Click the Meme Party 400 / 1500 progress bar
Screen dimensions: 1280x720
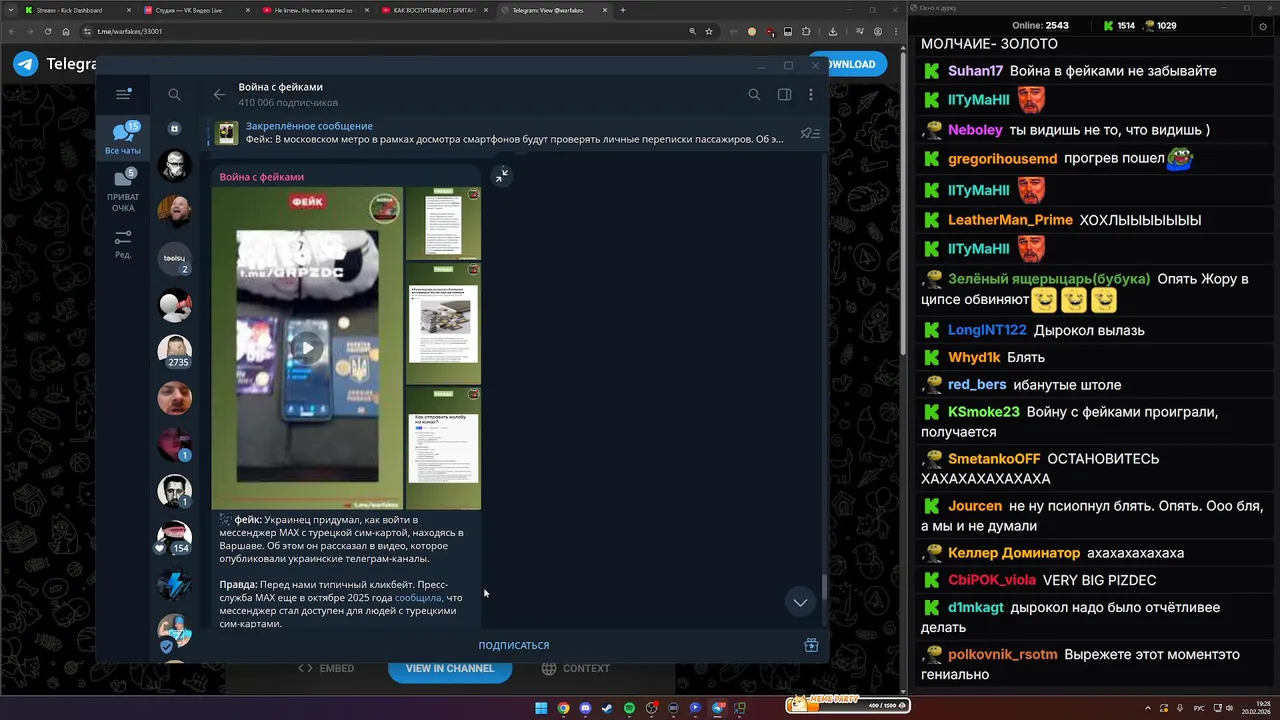coord(848,705)
